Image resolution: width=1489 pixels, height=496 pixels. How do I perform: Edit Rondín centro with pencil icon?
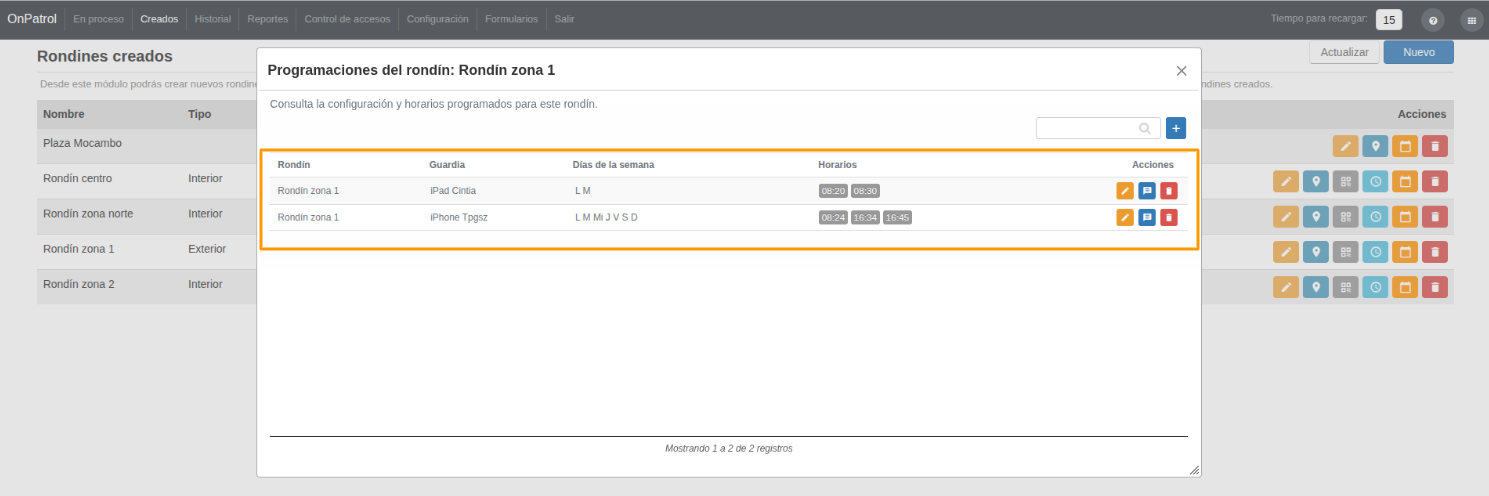point(1286,181)
